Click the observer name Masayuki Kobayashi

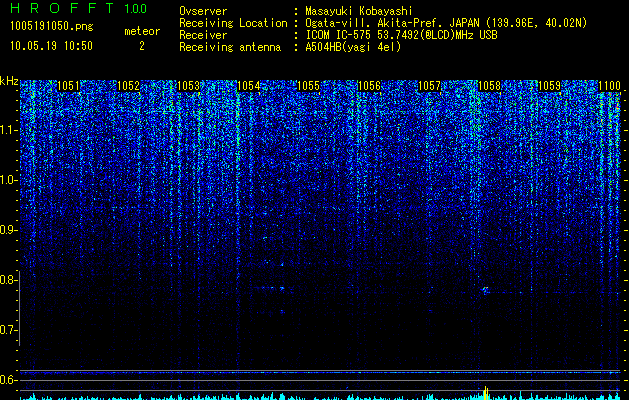(359, 11)
